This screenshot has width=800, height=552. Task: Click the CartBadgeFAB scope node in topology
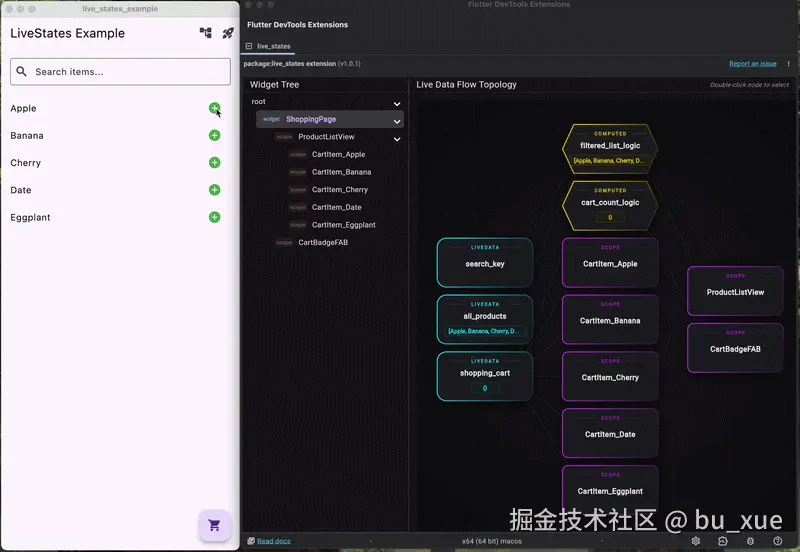click(735, 348)
